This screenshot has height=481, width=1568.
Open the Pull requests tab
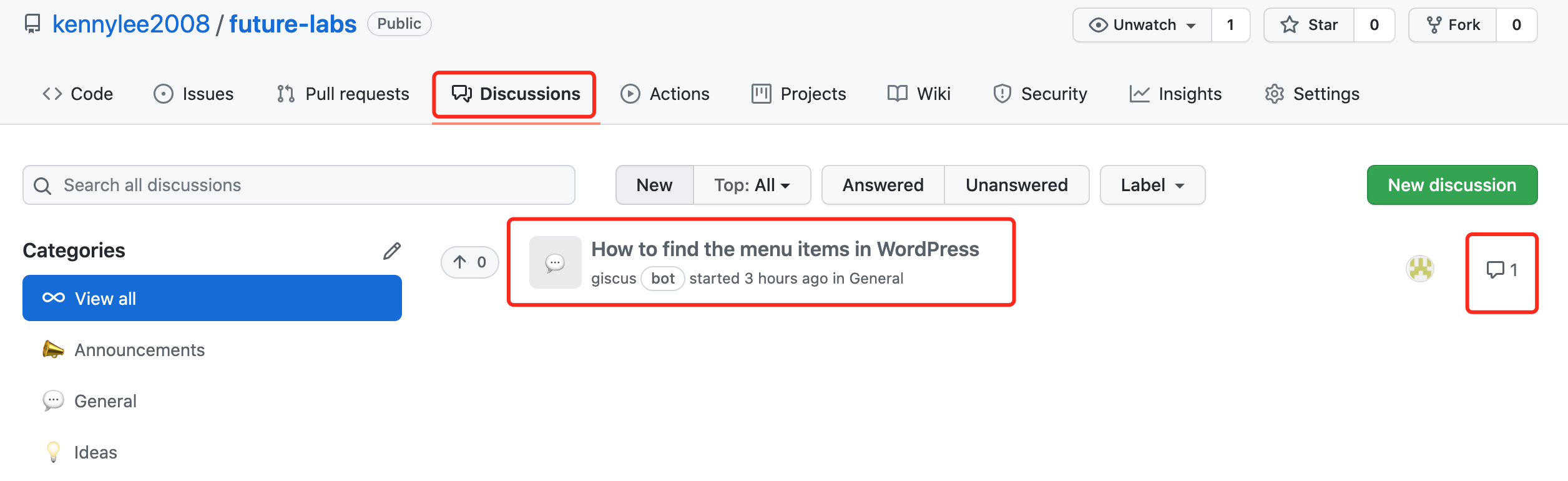coord(343,94)
